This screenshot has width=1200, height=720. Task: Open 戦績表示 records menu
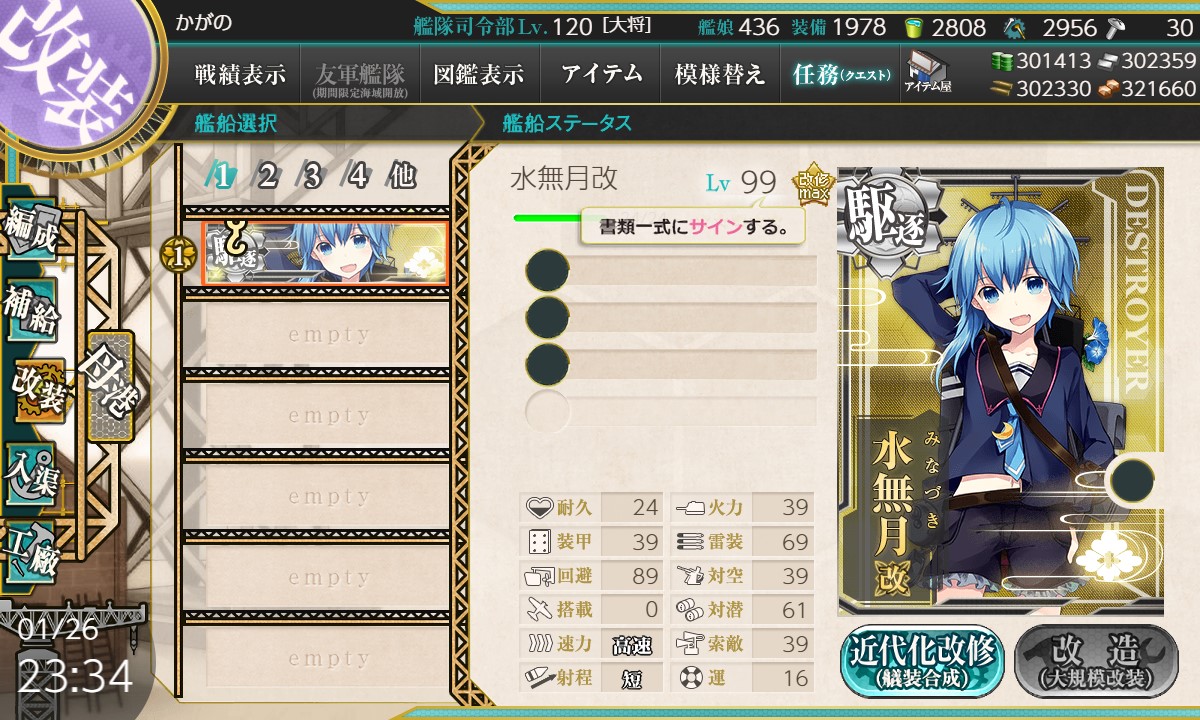click(240, 74)
